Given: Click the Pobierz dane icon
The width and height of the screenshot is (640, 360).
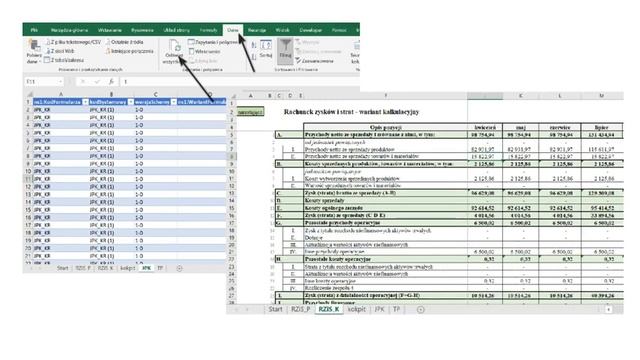Looking at the screenshot, I should pos(34,46).
